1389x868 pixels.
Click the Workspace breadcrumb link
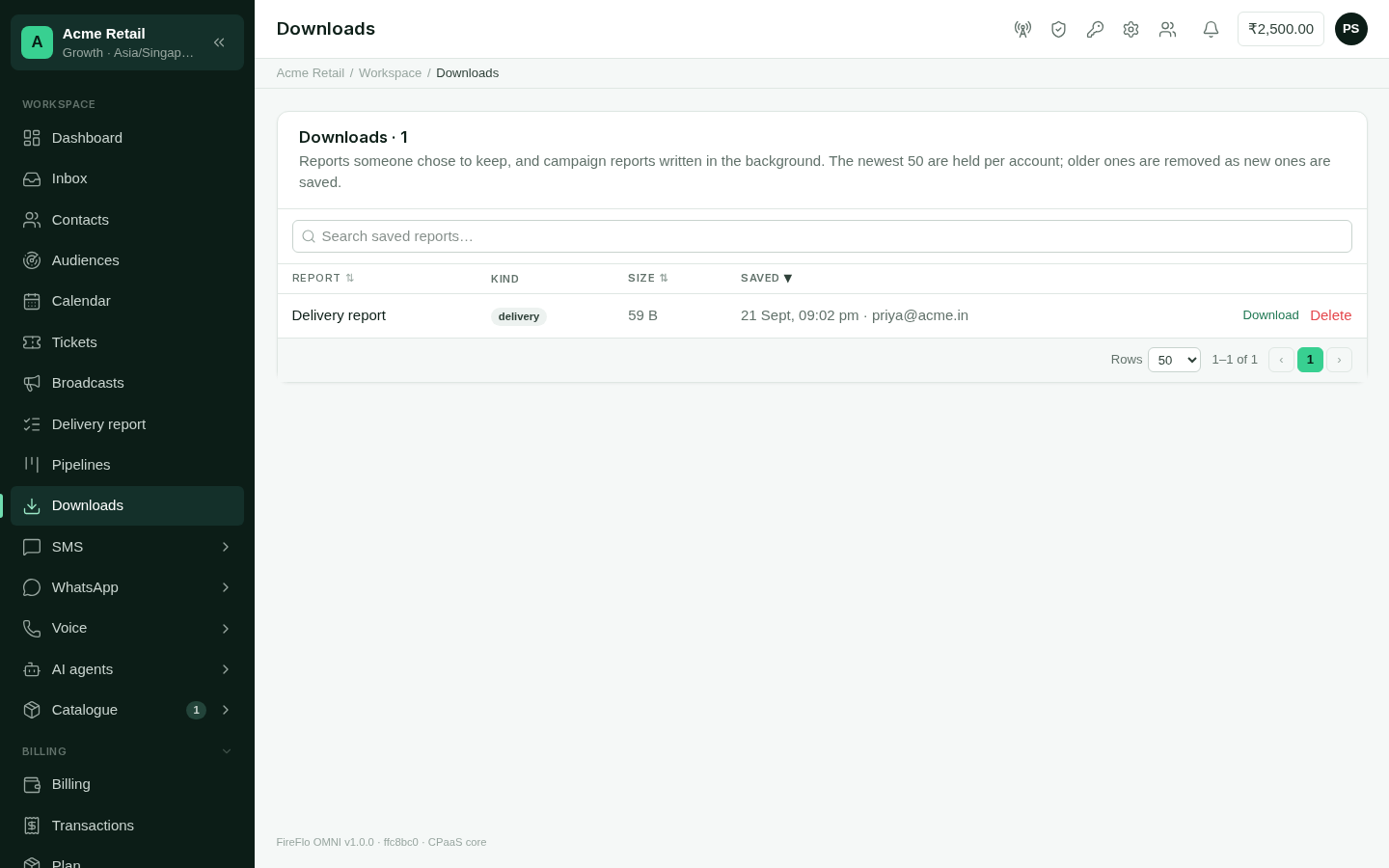pyautogui.click(x=390, y=73)
